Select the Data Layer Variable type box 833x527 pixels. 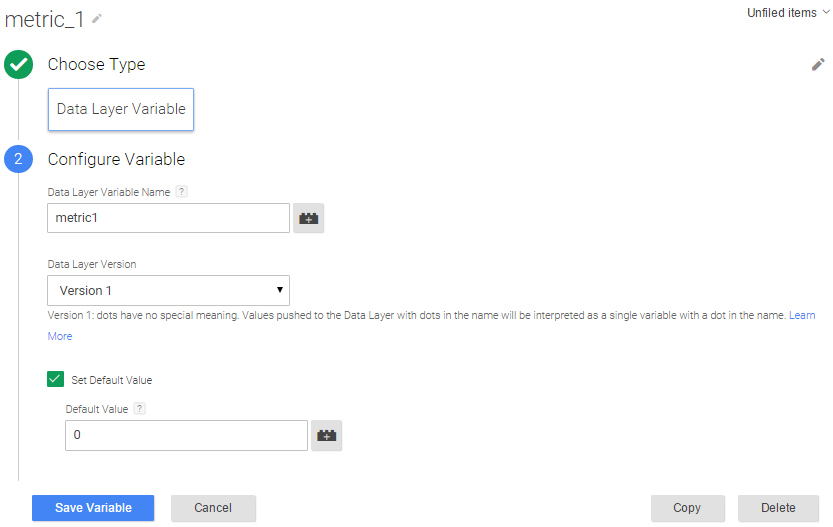point(121,109)
